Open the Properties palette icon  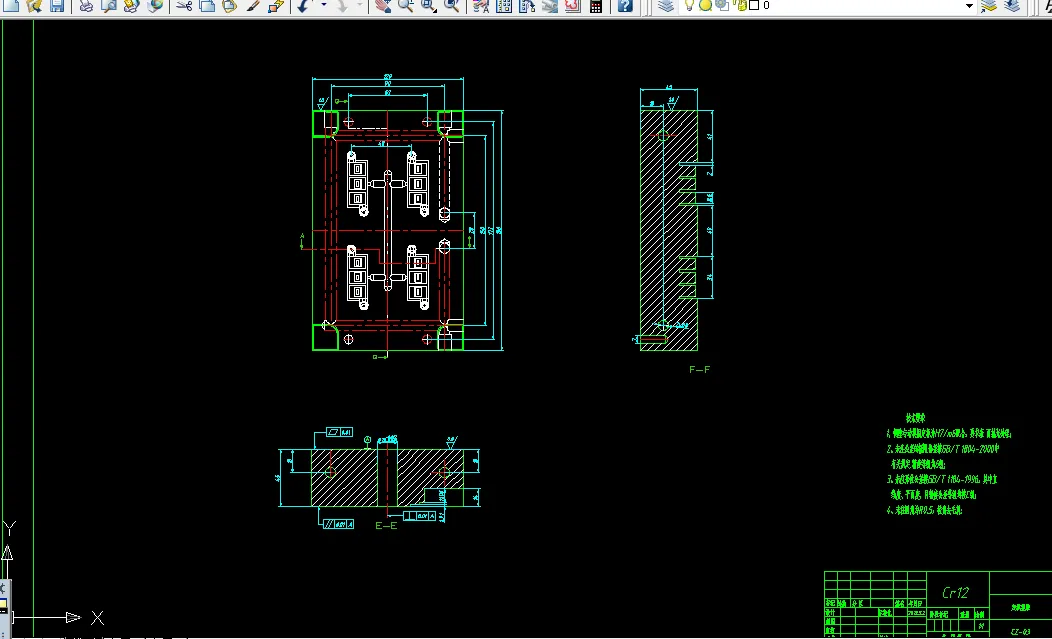pyautogui.click(x=481, y=6)
